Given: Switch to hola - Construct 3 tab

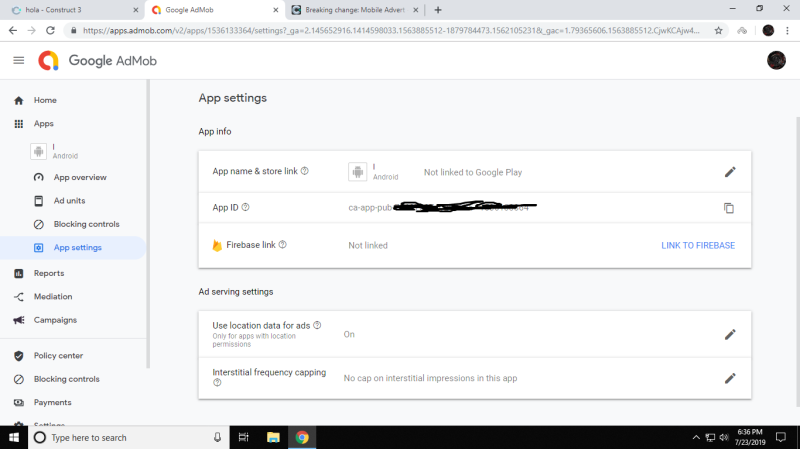Looking at the screenshot, I should 71,10.
